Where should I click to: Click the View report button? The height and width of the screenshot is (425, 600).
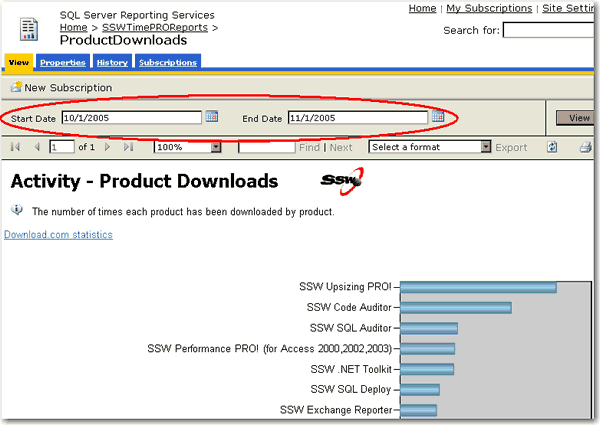coord(578,118)
